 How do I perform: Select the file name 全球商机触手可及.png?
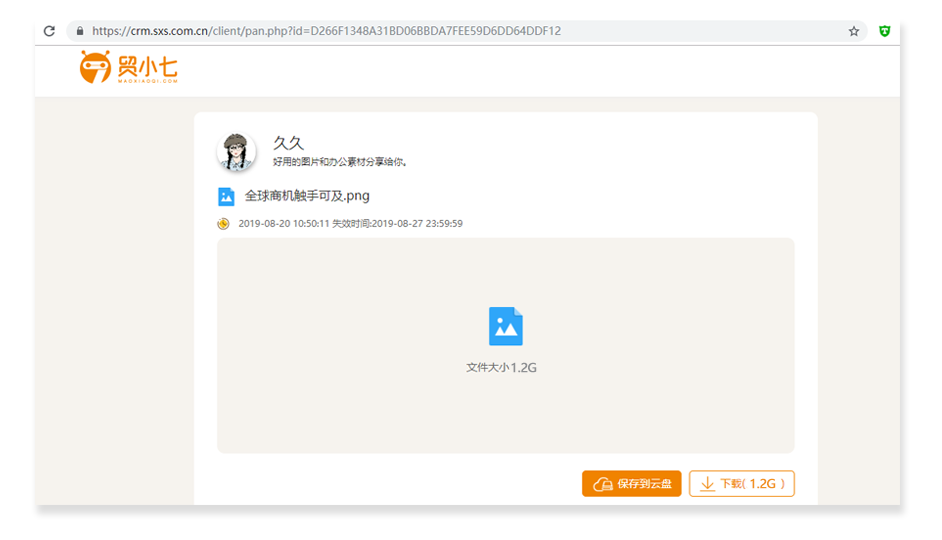[307, 196]
